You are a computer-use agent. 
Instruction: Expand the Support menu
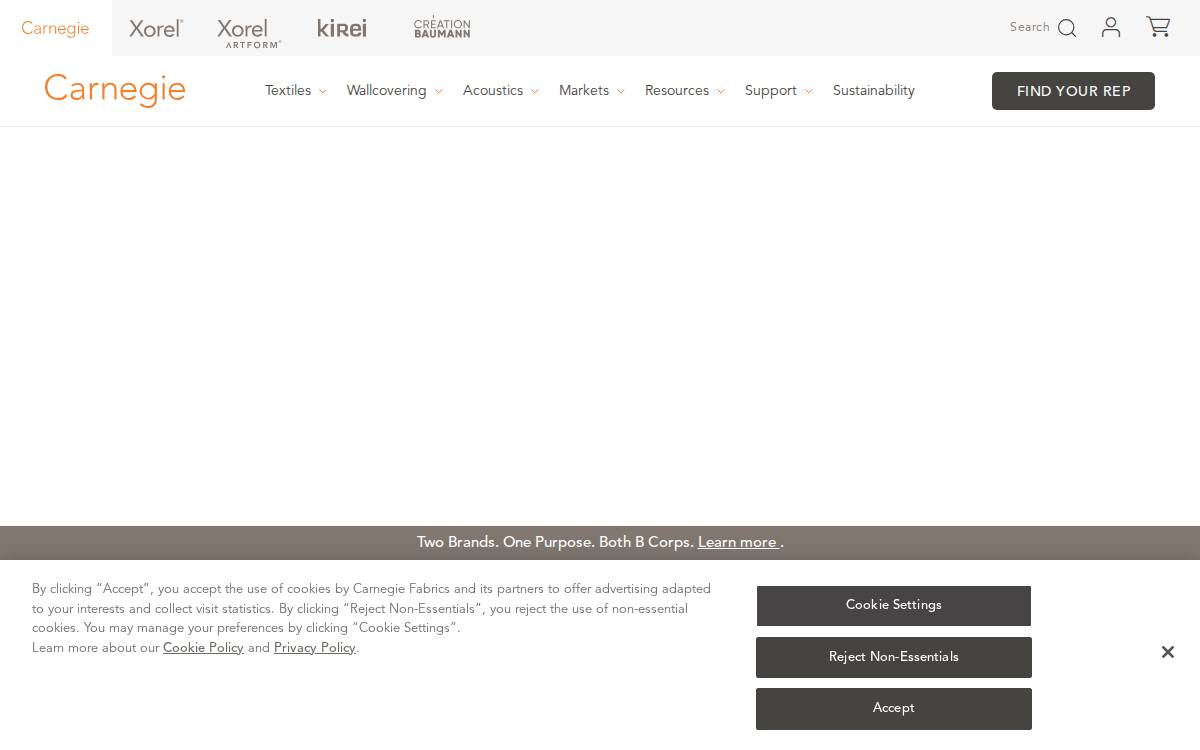(778, 91)
